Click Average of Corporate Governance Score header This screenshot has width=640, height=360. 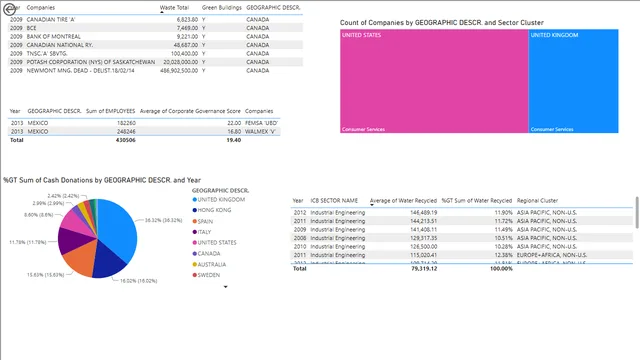tap(190, 111)
